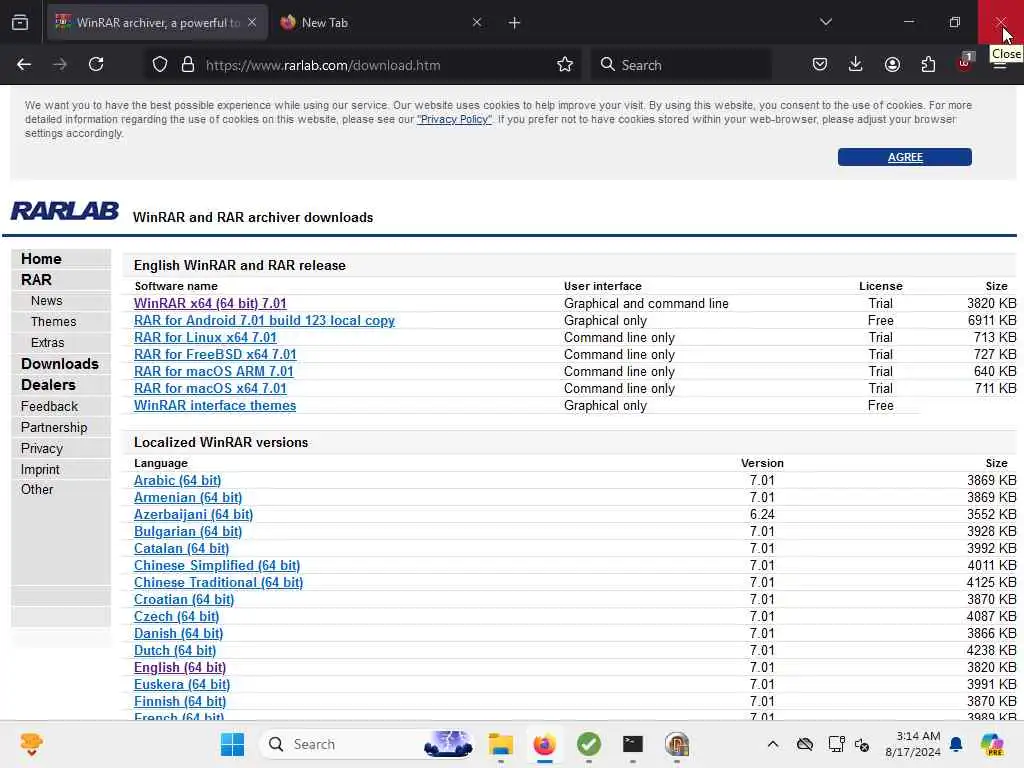
Task: Click the AGREE cookie button
Action: 904,157
